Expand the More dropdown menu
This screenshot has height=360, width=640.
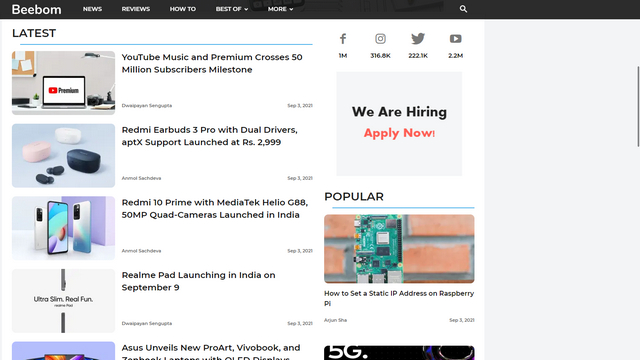280,9
